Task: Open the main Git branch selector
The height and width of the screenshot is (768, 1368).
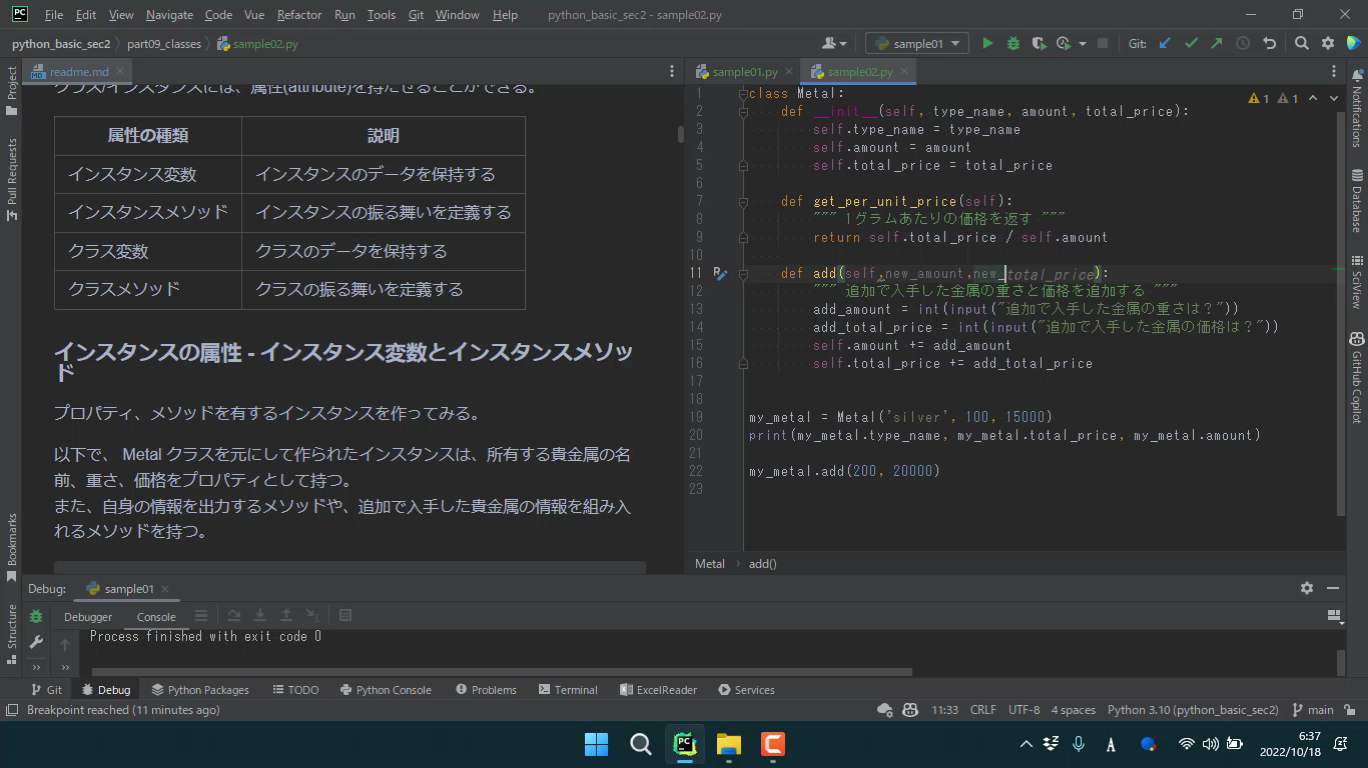Action: click(1313, 710)
